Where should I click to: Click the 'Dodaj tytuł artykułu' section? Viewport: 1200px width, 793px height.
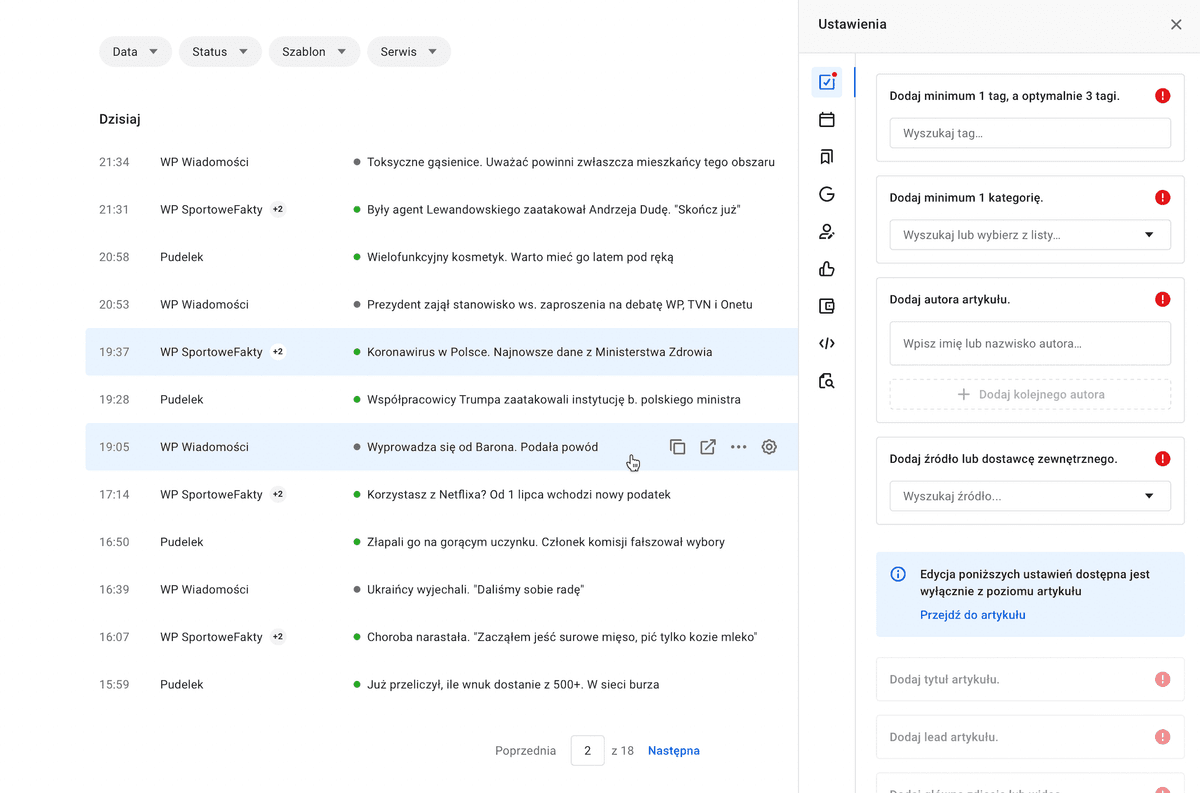pyautogui.click(x=1030, y=679)
